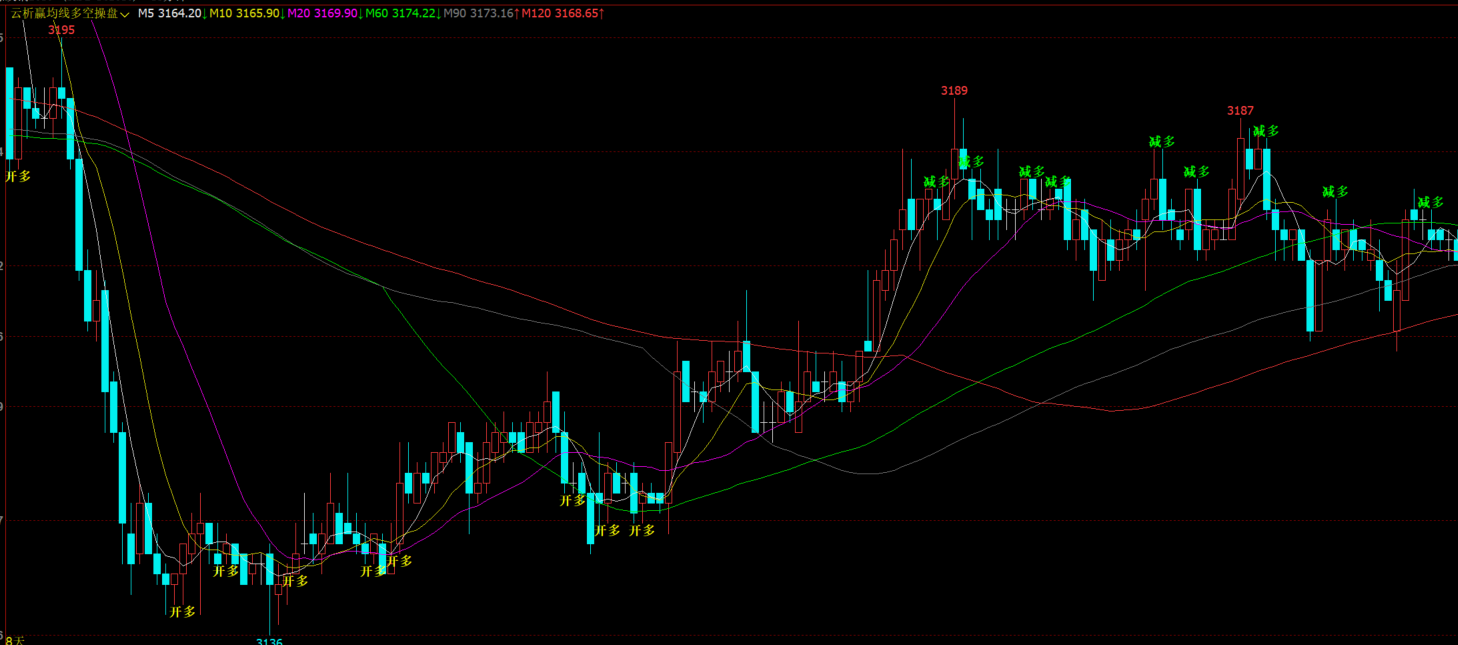This screenshot has width=1458, height=645.
Task: Click the chevron beside the indicator name
Action: (x=124, y=14)
